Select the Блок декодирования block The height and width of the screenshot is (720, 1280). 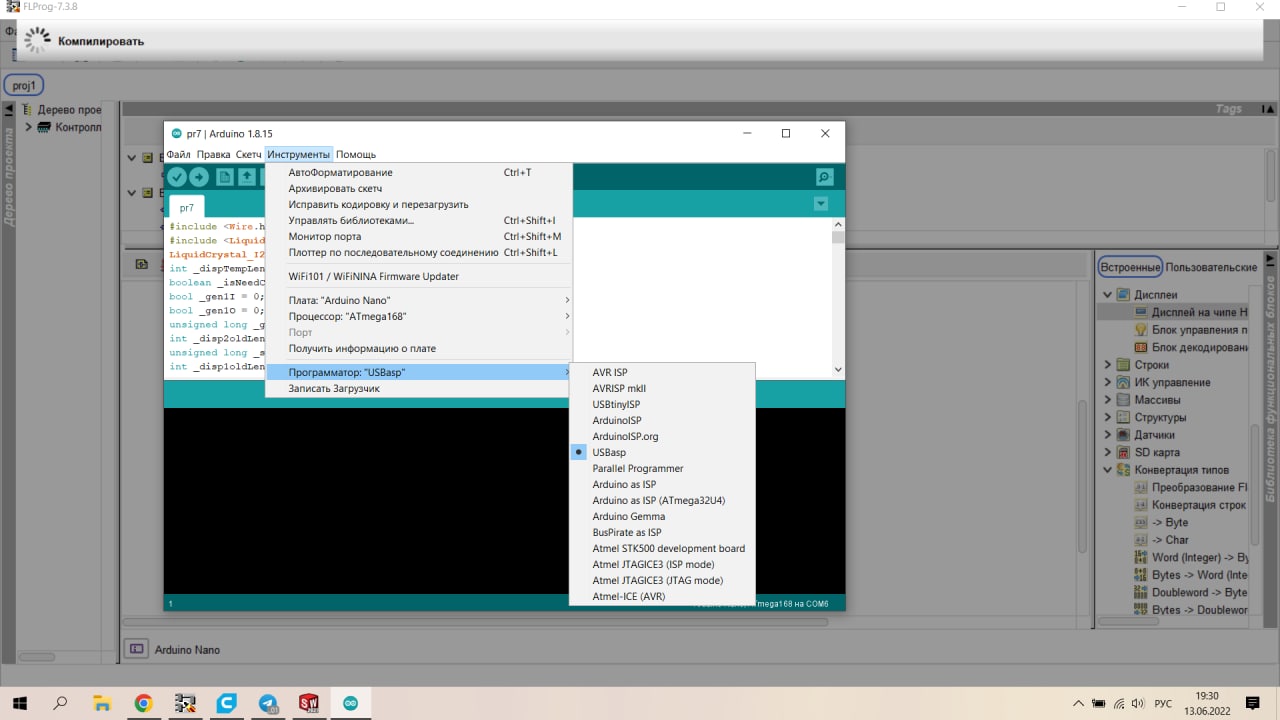point(1190,347)
